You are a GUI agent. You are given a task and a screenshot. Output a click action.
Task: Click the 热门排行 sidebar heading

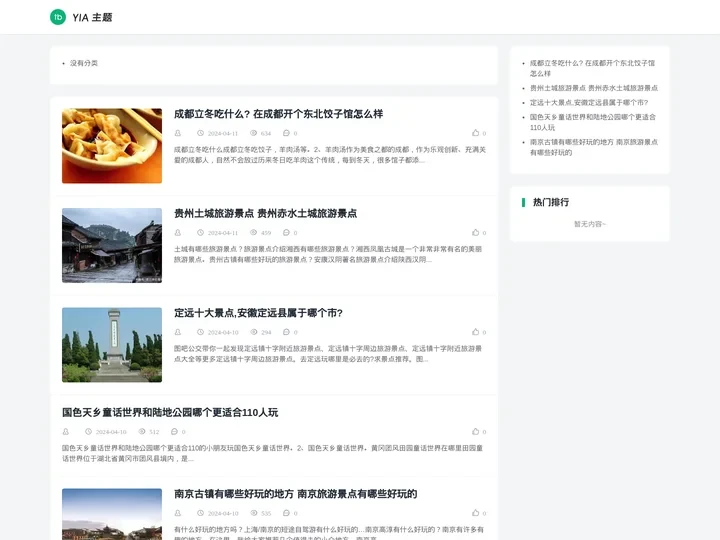(551, 202)
